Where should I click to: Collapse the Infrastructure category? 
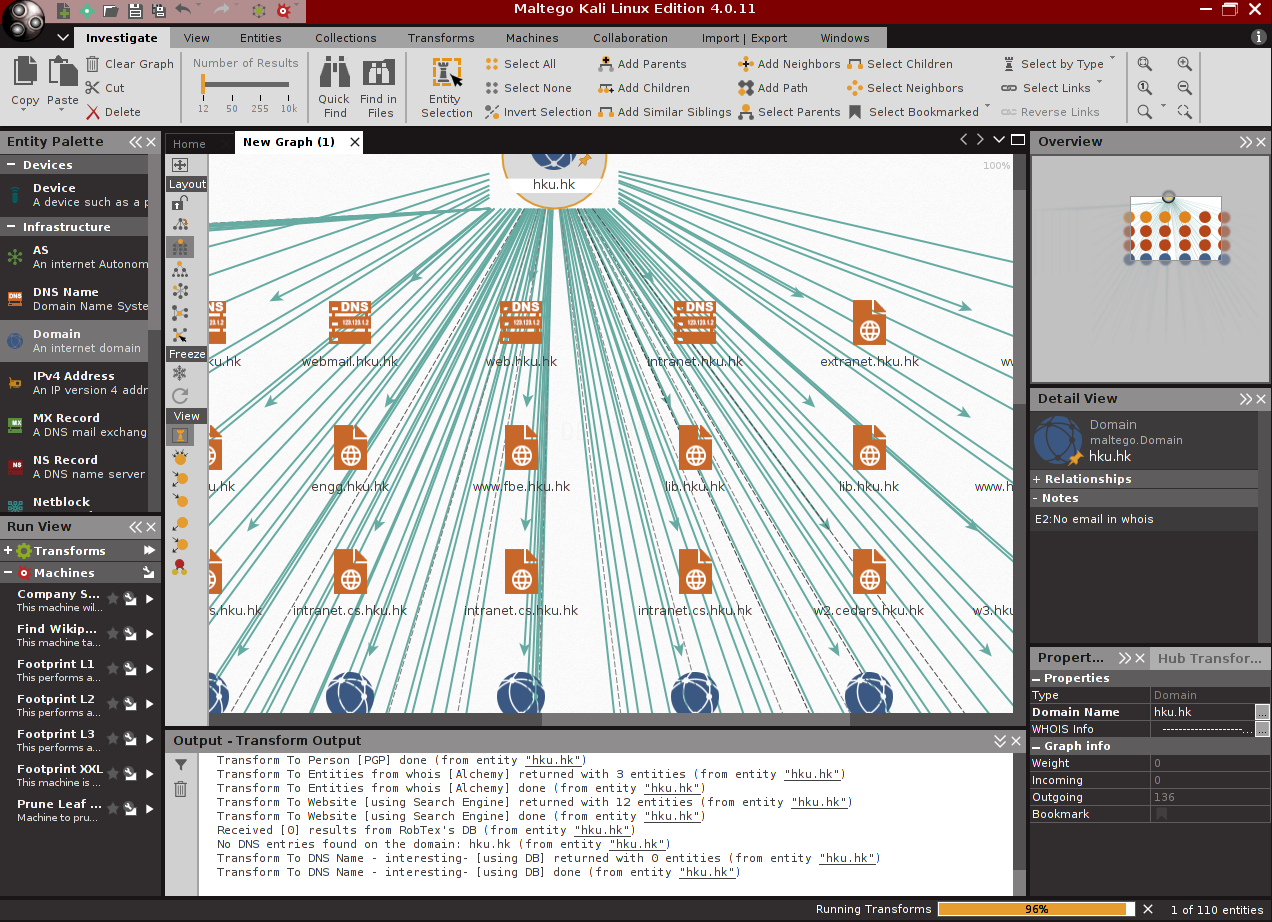click(11, 227)
